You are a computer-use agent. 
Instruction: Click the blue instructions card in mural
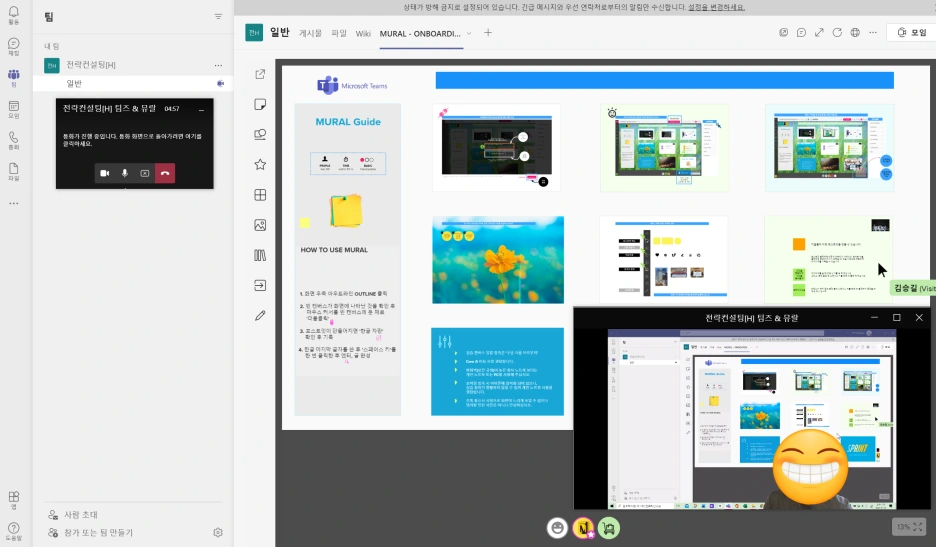pos(497,371)
